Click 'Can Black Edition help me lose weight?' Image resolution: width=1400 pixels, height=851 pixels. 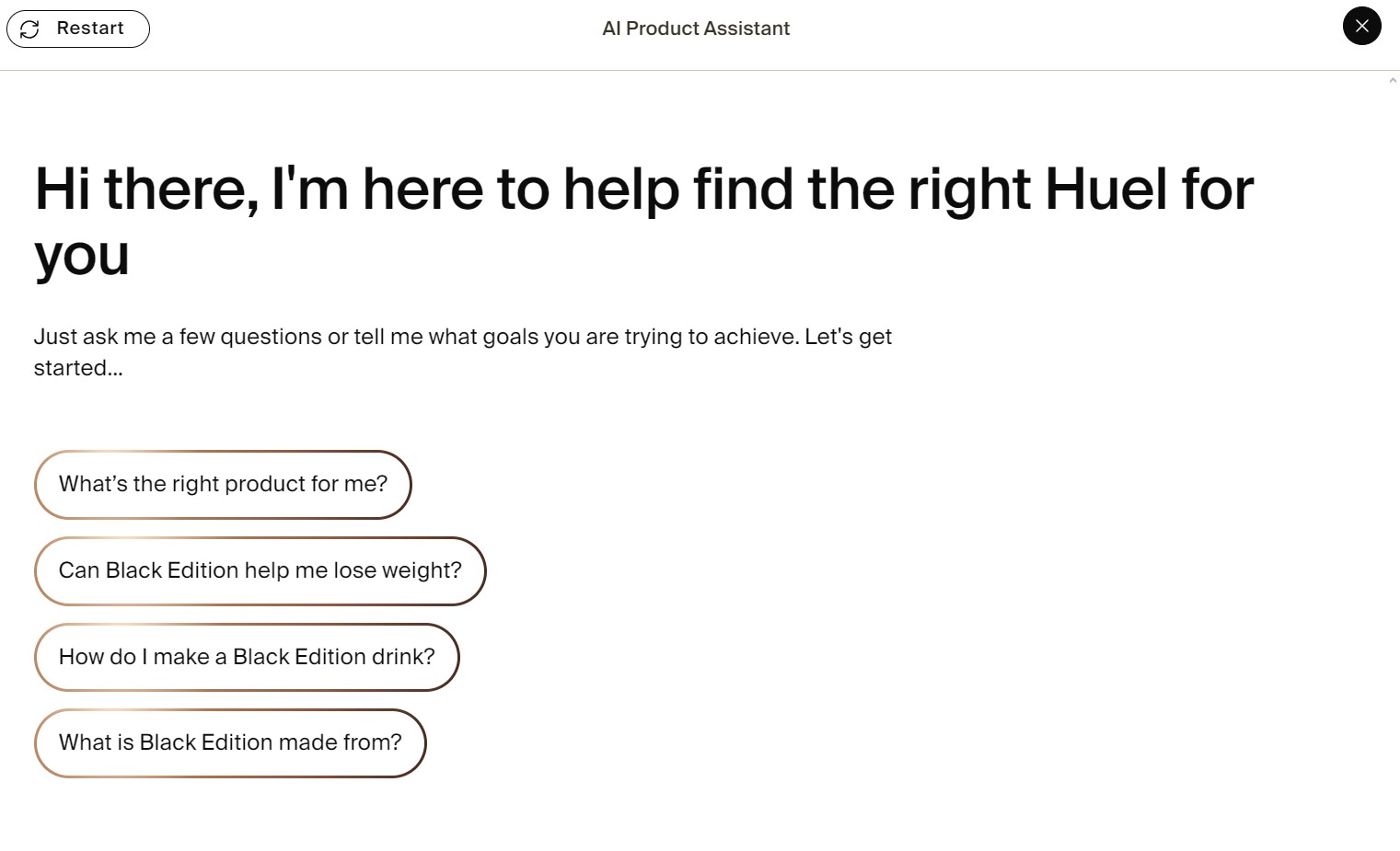pyautogui.click(x=260, y=570)
